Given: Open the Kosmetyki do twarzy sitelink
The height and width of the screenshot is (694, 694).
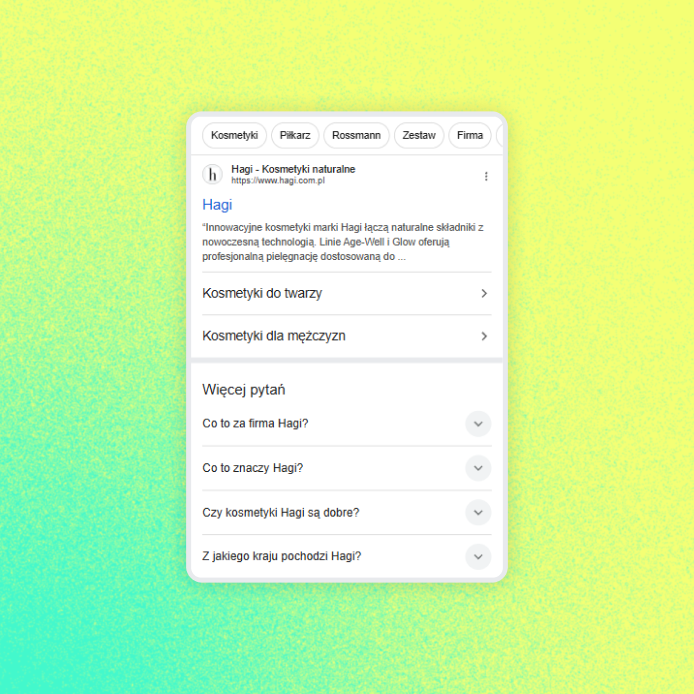Looking at the screenshot, I should point(347,293).
